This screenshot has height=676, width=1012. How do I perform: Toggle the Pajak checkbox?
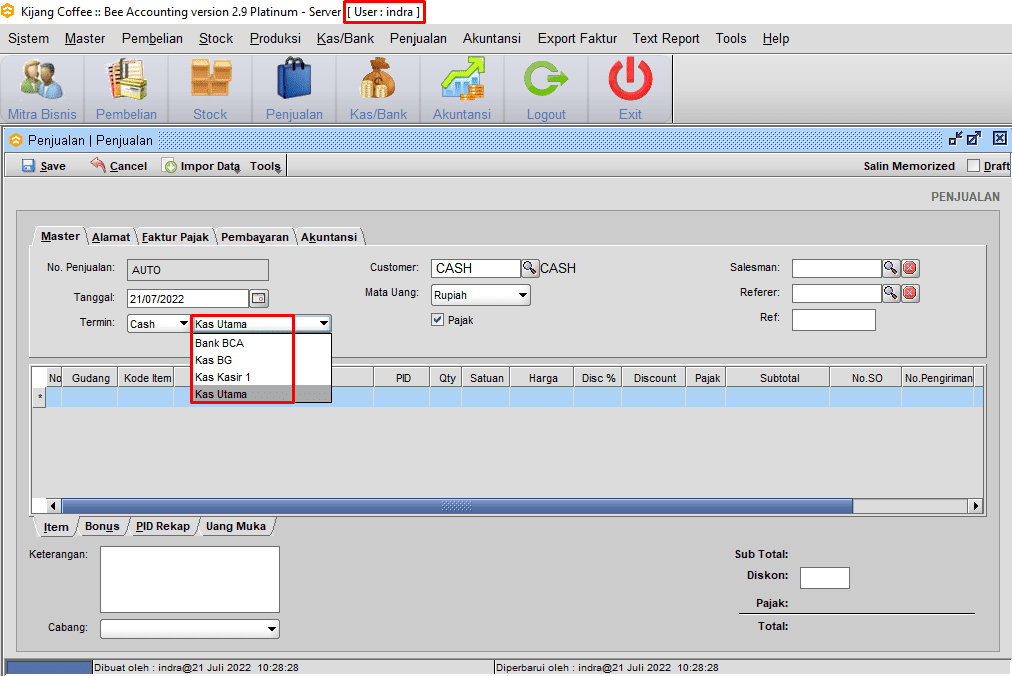tap(437, 320)
